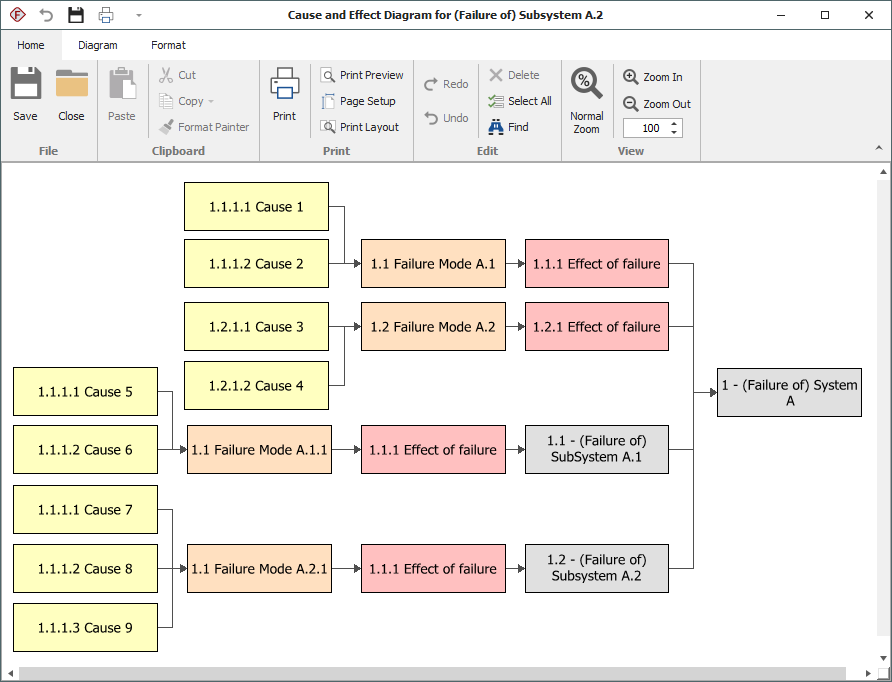
Task: Open the Page Setup dialog
Action: point(358,101)
